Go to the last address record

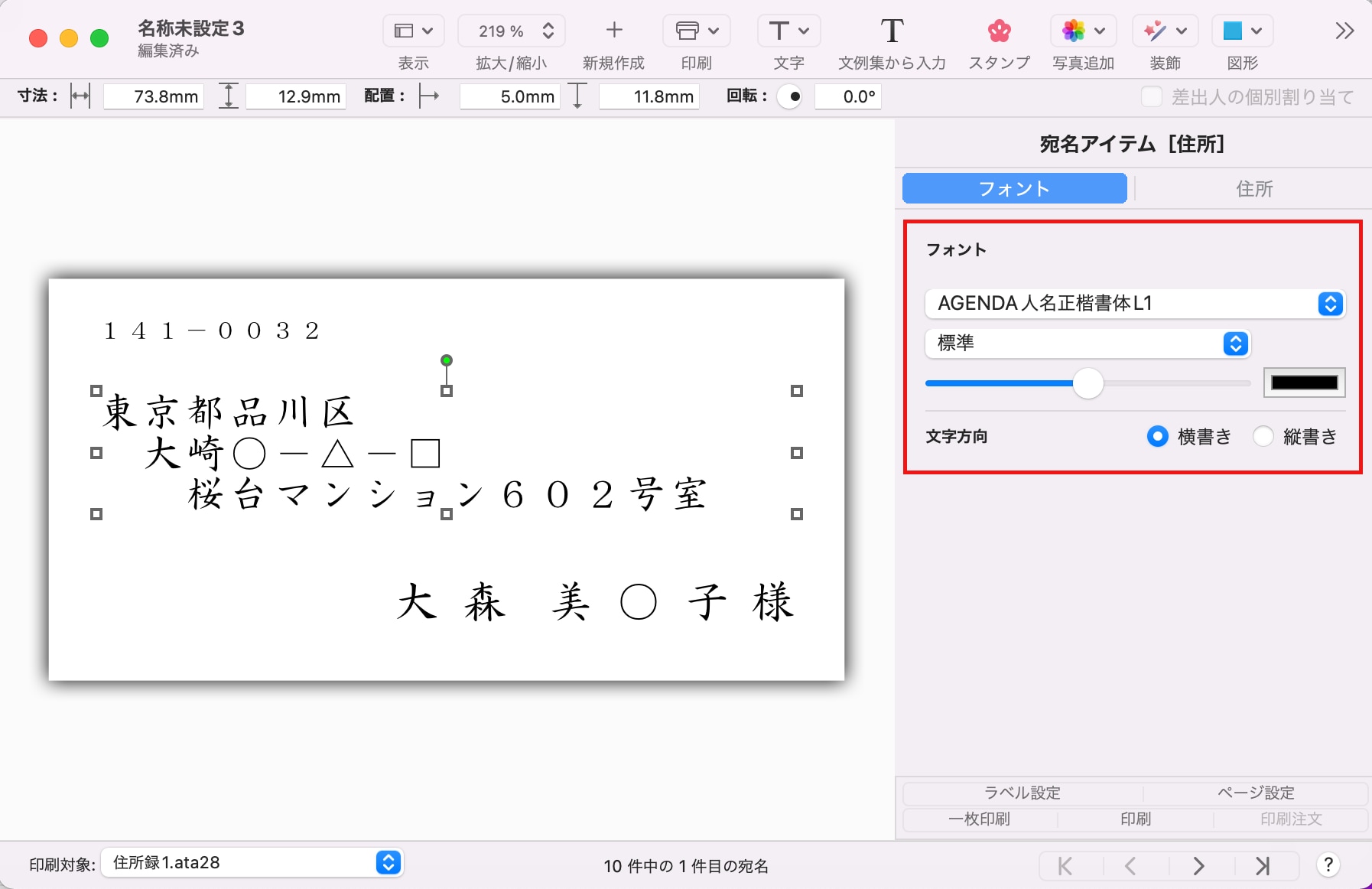[x=1263, y=866]
